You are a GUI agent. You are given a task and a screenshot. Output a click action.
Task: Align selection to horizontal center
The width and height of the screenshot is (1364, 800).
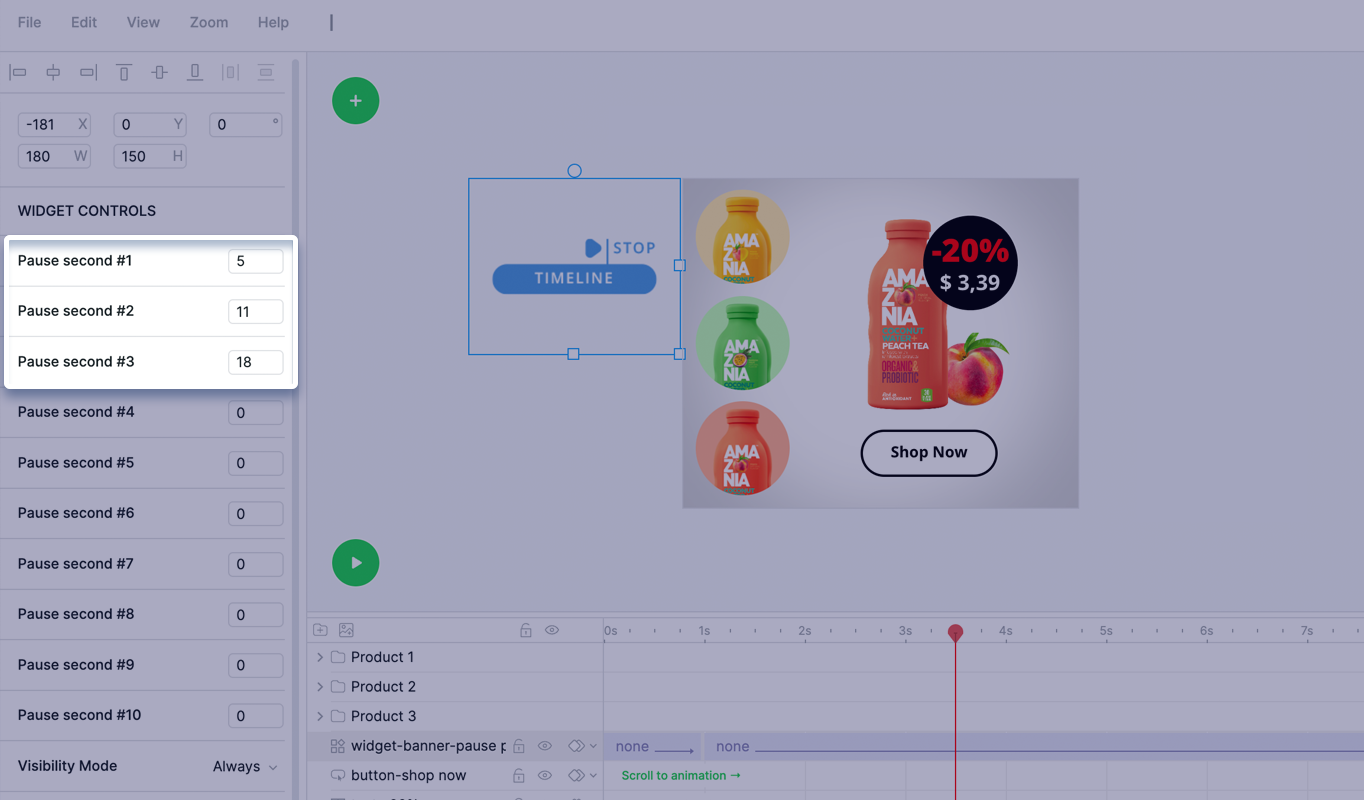pyautogui.click(x=54, y=72)
